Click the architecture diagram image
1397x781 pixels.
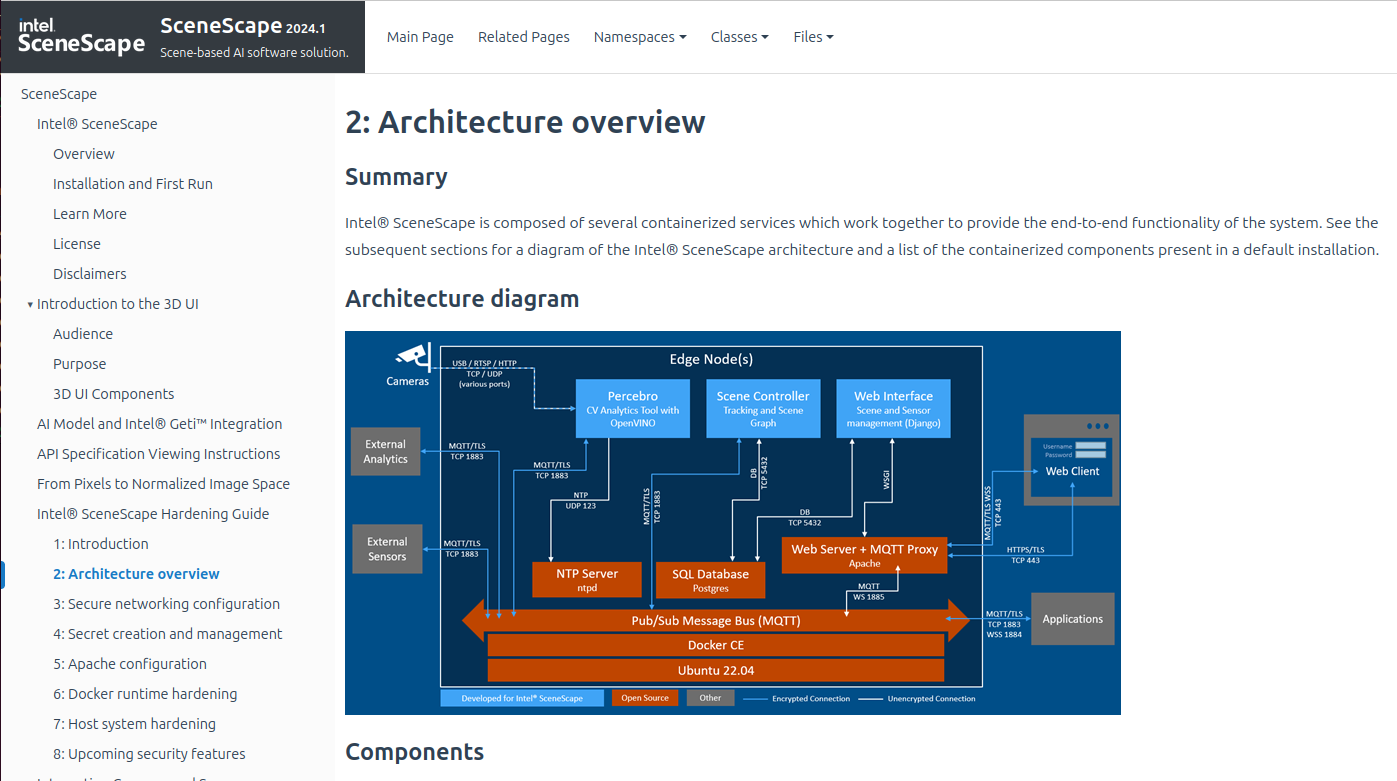(732, 522)
